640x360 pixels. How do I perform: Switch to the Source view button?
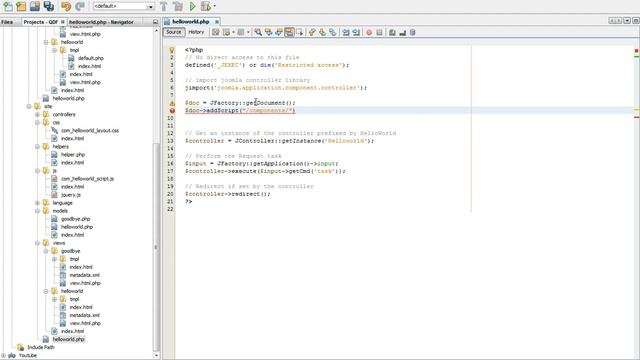[173, 32]
